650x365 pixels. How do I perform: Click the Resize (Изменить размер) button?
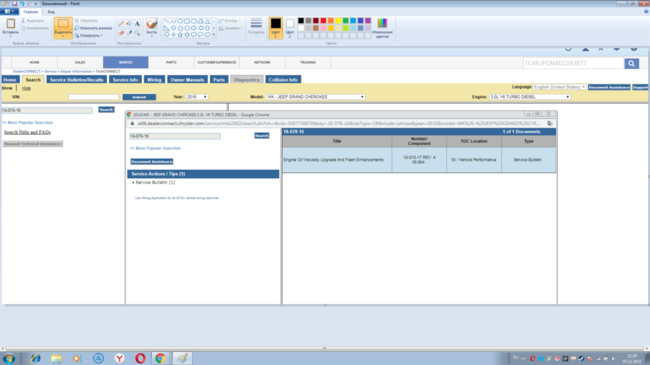point(93,28)
